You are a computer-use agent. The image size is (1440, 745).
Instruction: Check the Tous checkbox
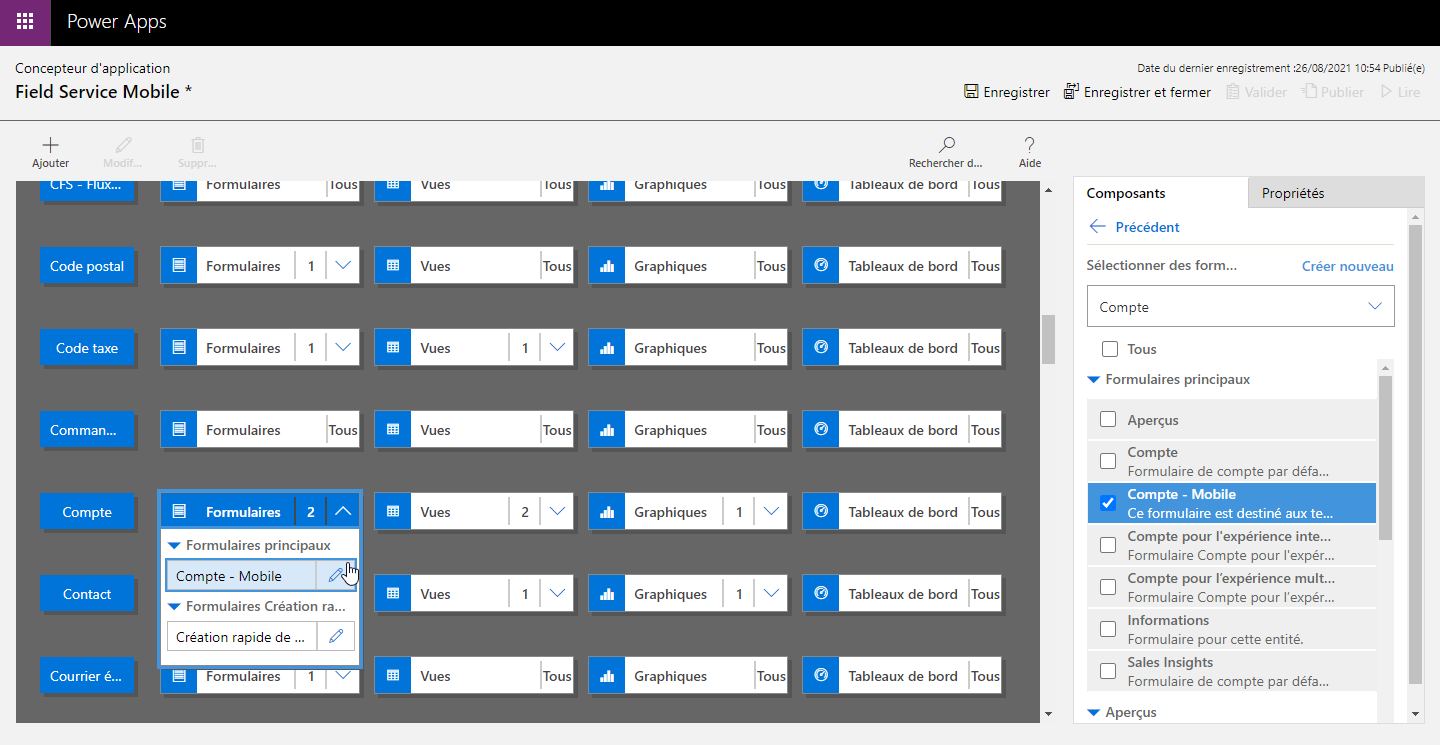pyautogui.click(x=1109, y=349)
